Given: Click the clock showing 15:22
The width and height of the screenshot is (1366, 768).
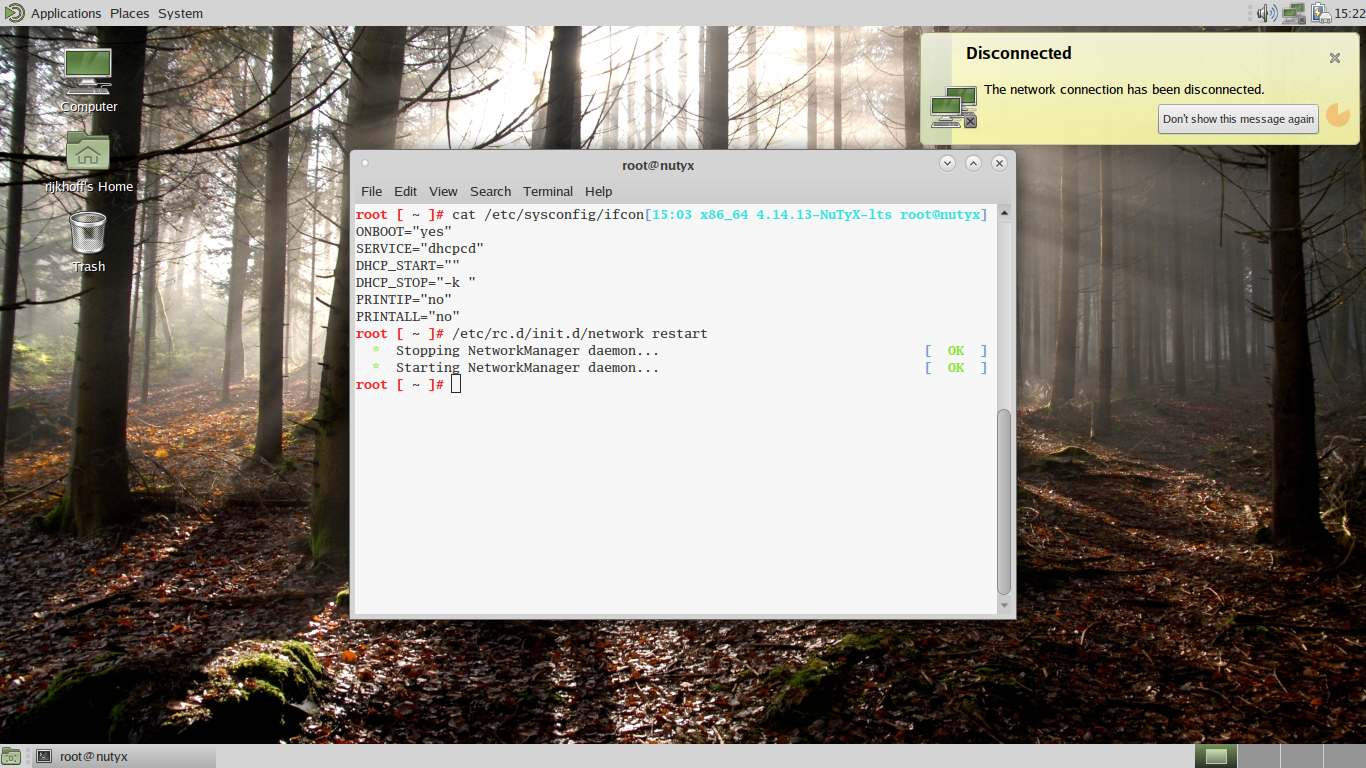Looking at the screenshot, I should click(1350, 13).
